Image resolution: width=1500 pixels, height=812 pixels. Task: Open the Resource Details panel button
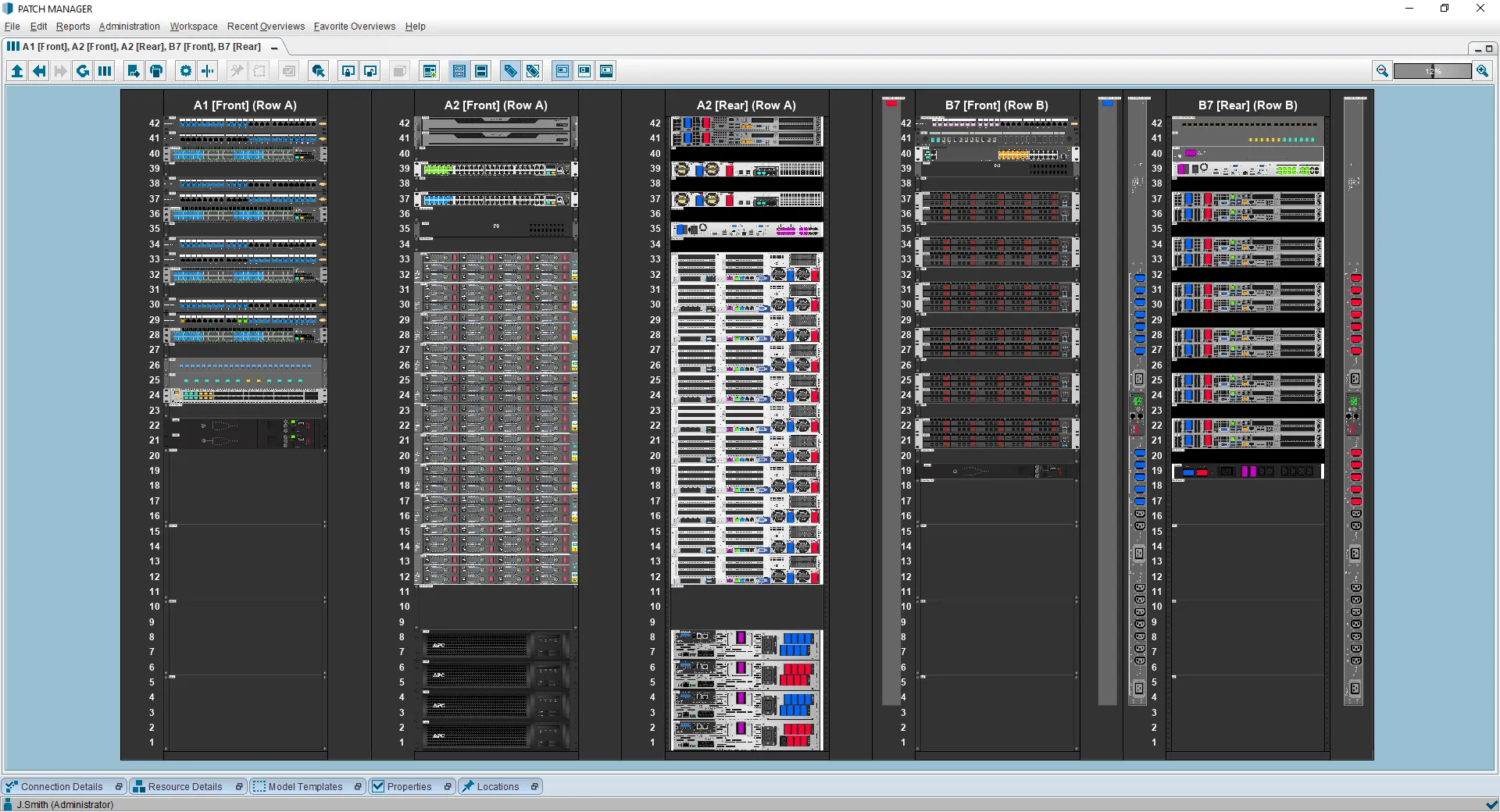click(x=187, y=786)
